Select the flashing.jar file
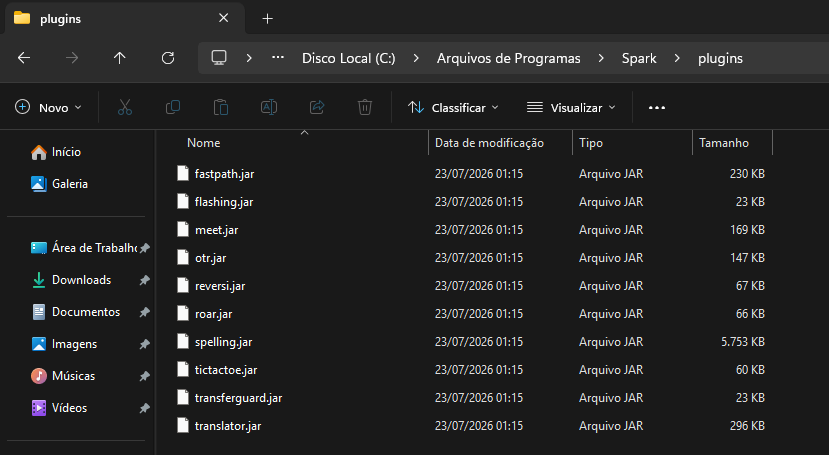This screenshot has height=455, width=829. tap(224, 202)
